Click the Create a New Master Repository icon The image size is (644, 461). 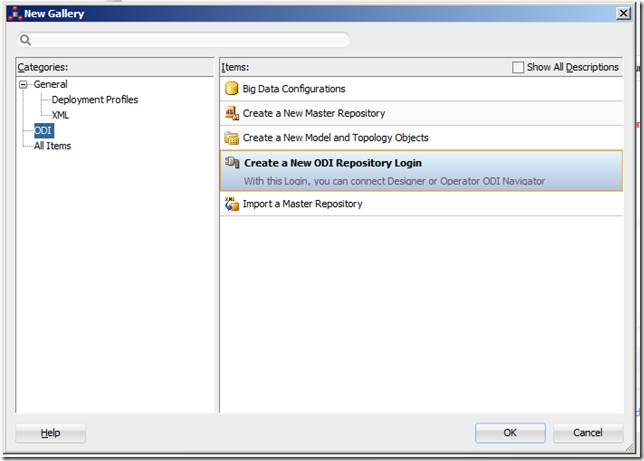(x=232, y=113)
